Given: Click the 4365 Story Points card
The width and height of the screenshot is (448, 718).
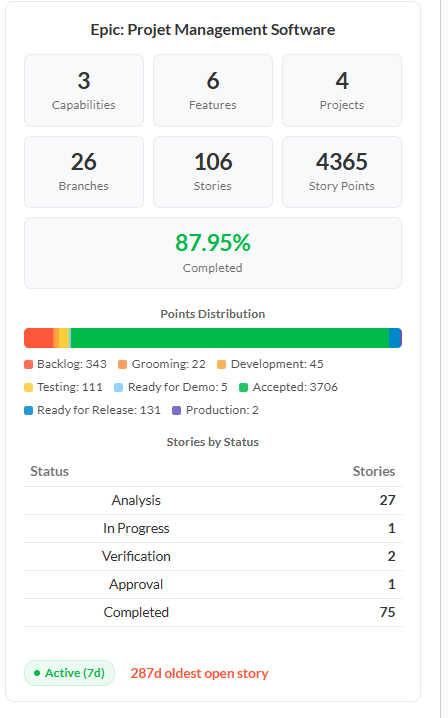Looking at the screenshot, I should (x=342, y=172).
